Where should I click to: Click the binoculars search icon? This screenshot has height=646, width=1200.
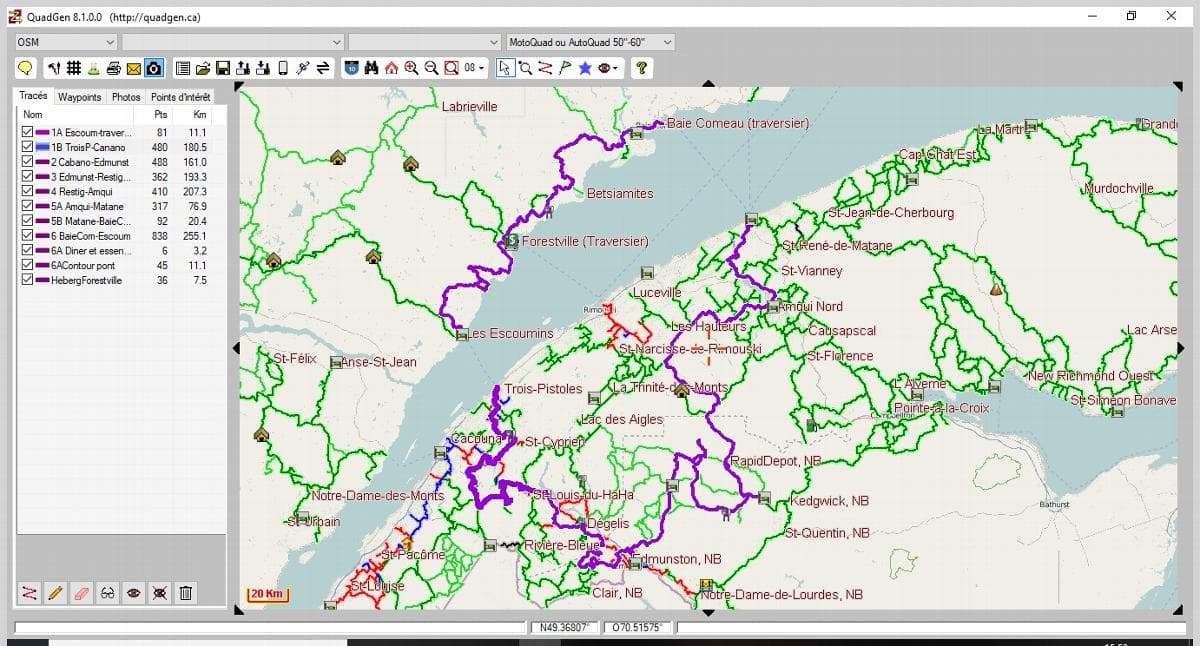[372, 68]
